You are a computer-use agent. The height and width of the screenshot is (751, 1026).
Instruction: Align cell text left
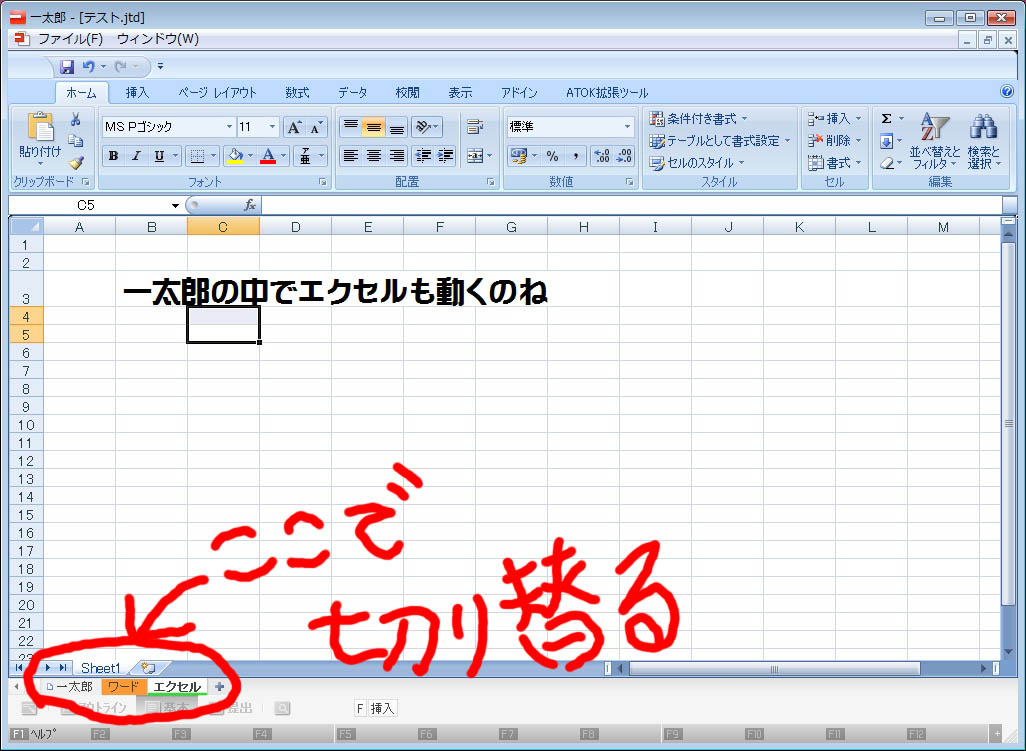[351, 156]
